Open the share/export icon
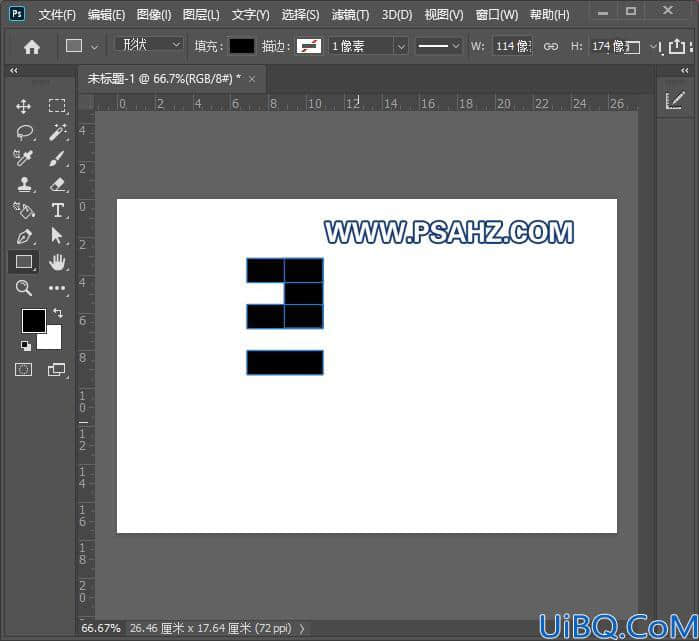This screenshot has width=699, height=641. point(677,46)
